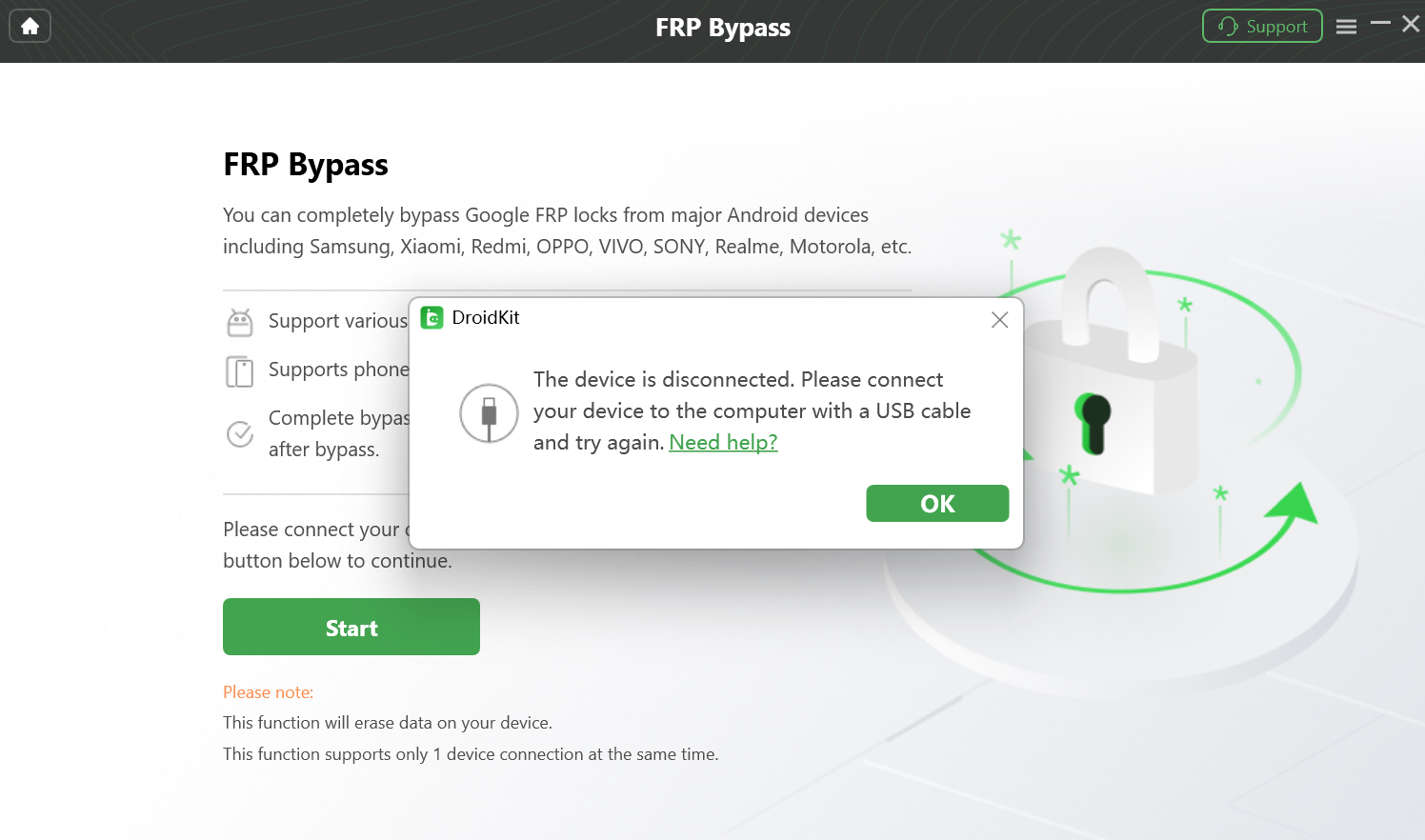Viewport: 1425px width, 840px height.
Task: Click the DroidKit dialog title
Action: coord(486,317)
